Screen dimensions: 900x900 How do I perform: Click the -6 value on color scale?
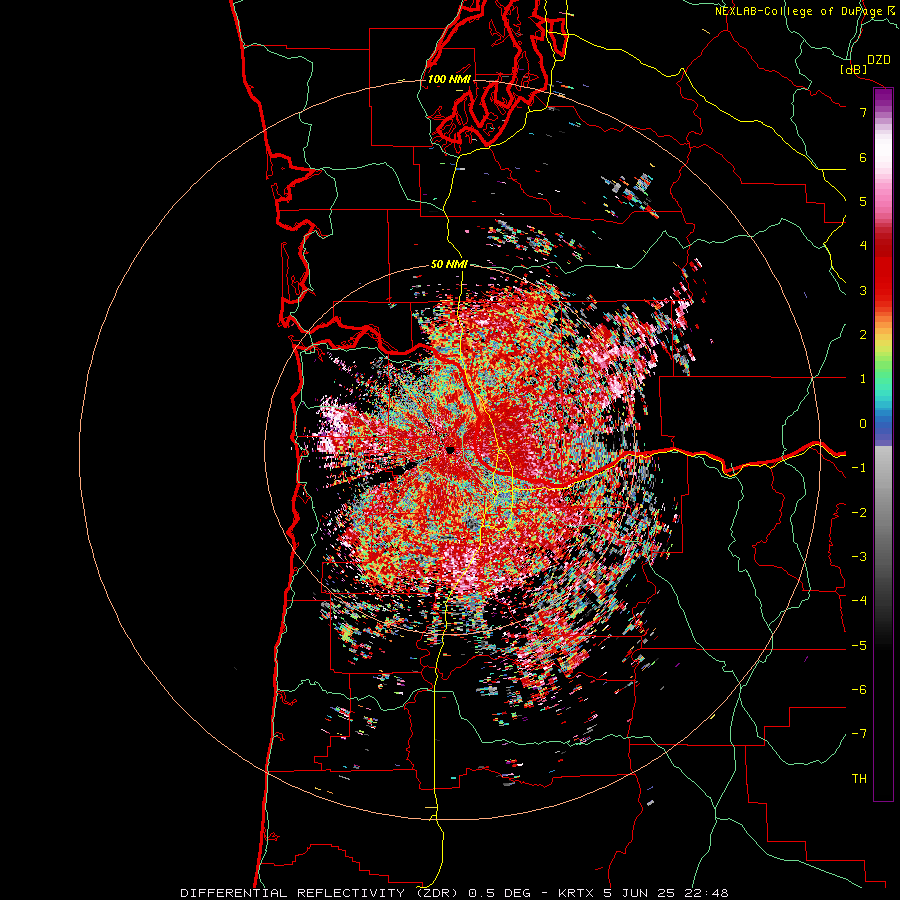click(859, 690)
